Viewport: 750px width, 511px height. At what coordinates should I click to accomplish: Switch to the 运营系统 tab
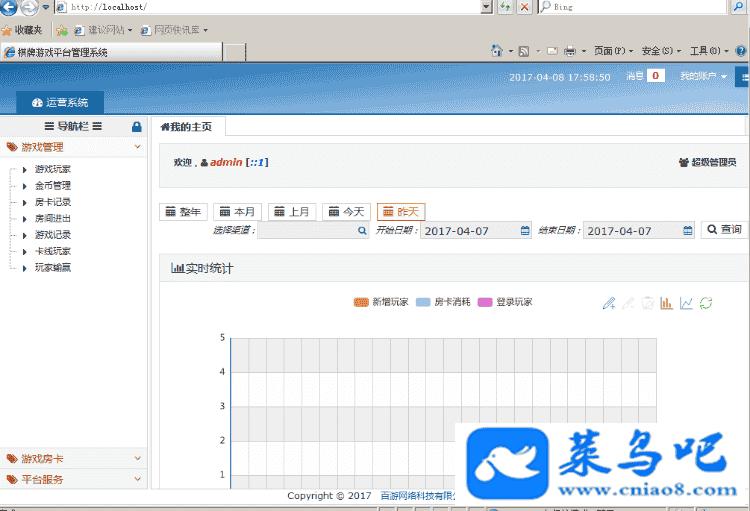click(60, 102)
